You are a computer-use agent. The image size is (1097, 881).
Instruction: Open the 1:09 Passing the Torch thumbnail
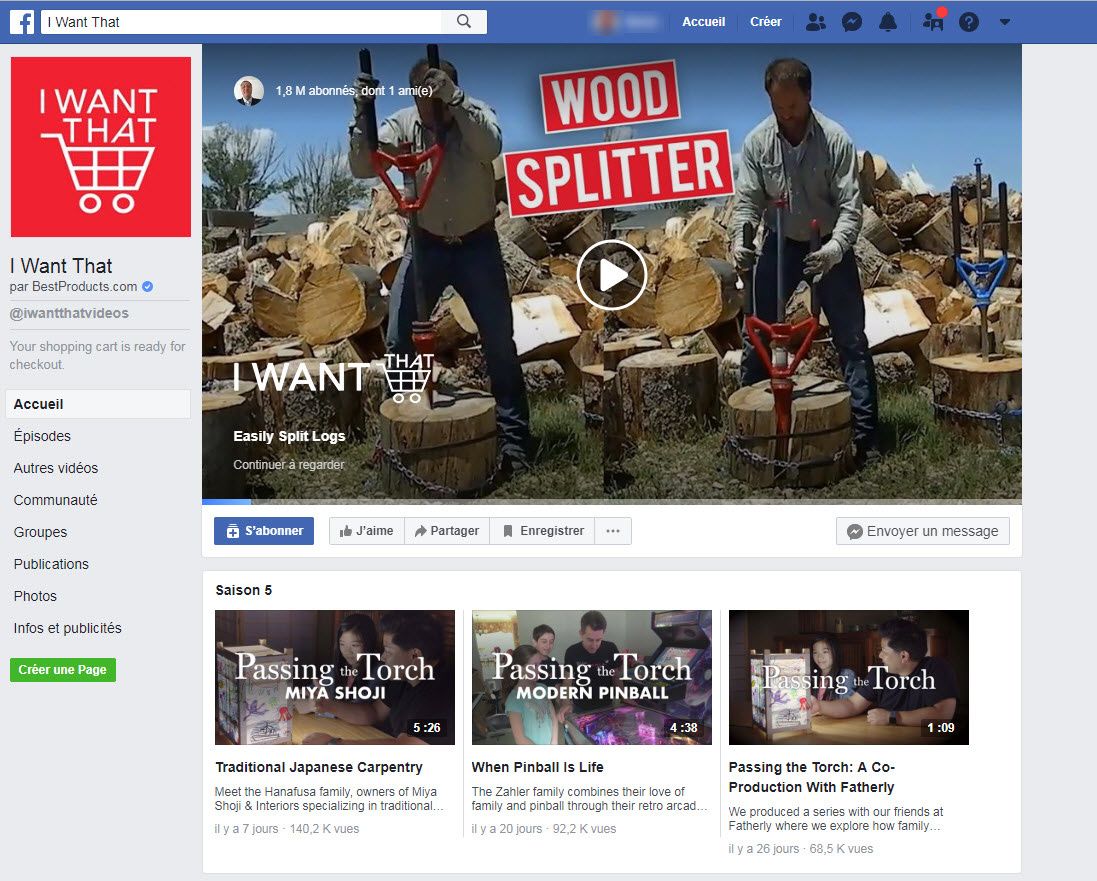pos(849,677)
